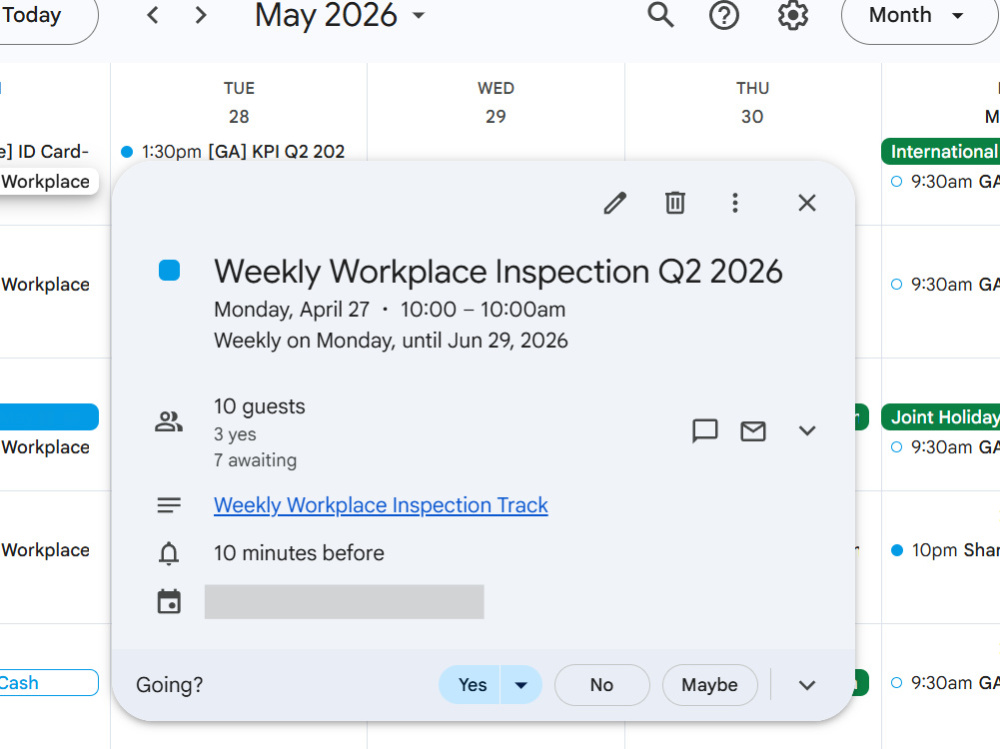Open the ID Card- event
This screenshot has height=749, width=1000.
tap(45, 152)
